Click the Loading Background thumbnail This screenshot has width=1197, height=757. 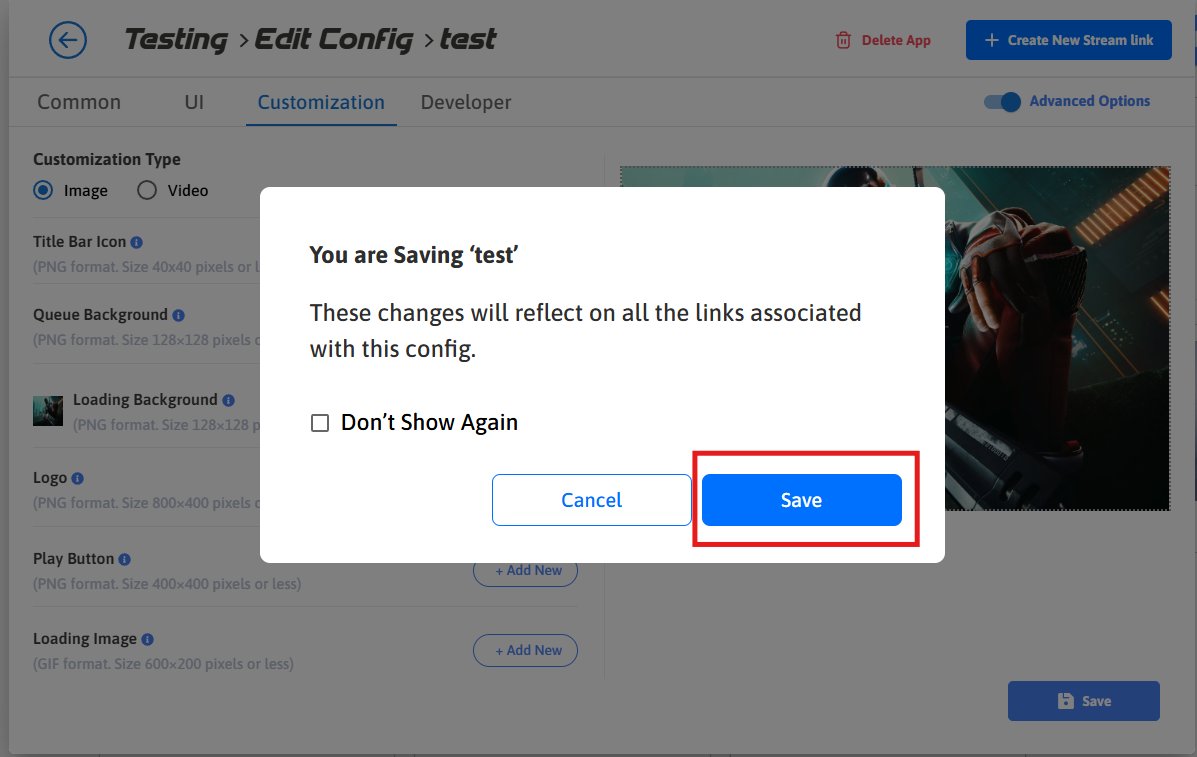tap(48, 410)
